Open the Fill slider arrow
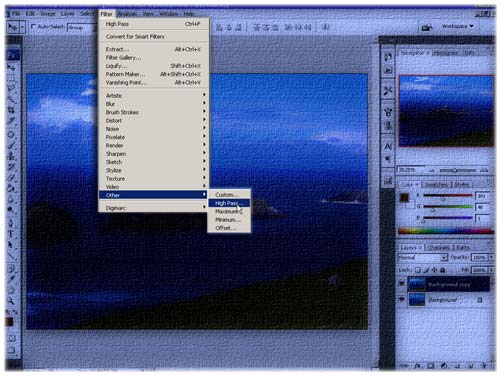The image size is (500, 375). [x=491, y=270]
